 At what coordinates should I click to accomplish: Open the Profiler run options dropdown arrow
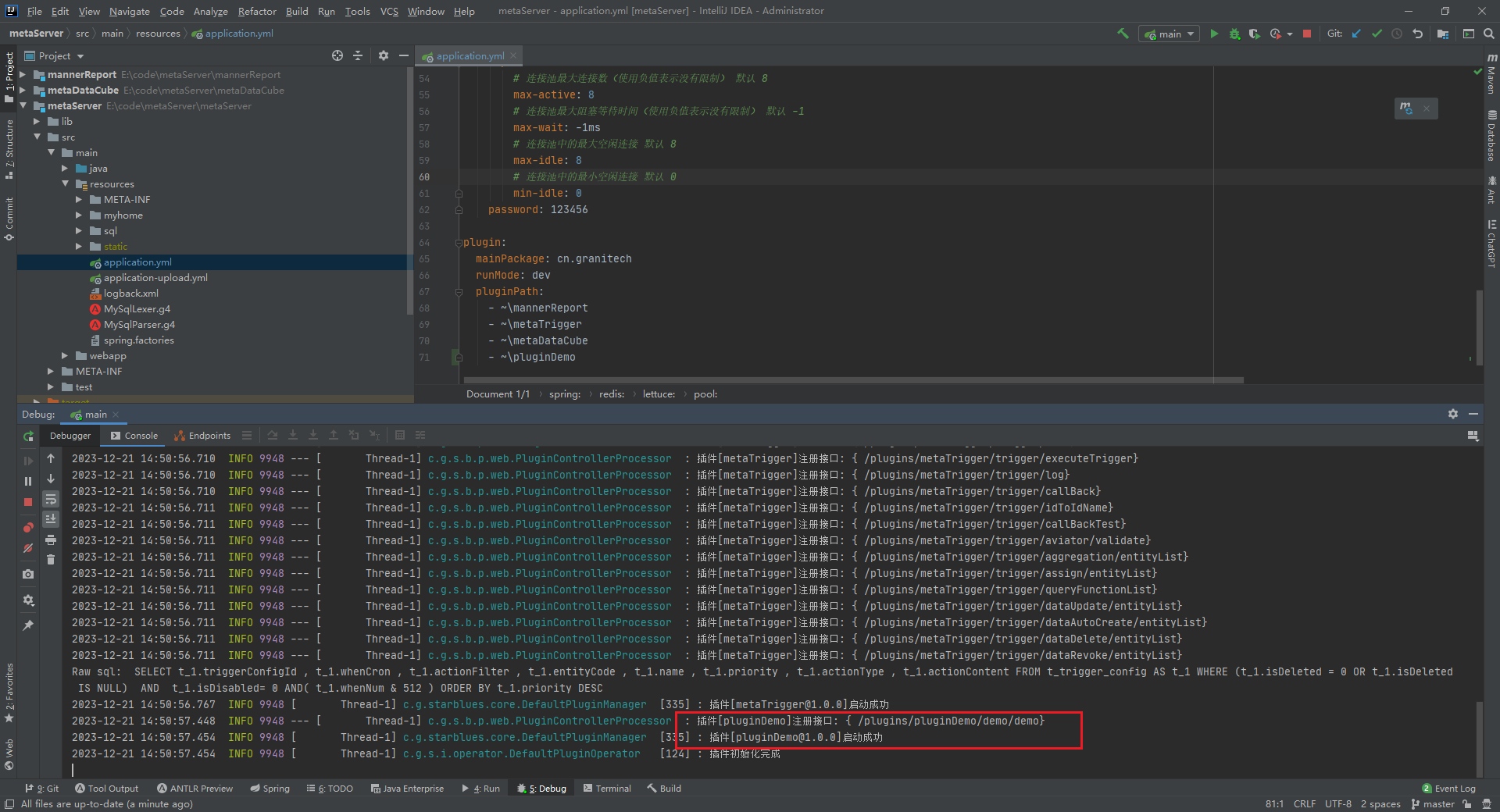[x=1290, y=34]
